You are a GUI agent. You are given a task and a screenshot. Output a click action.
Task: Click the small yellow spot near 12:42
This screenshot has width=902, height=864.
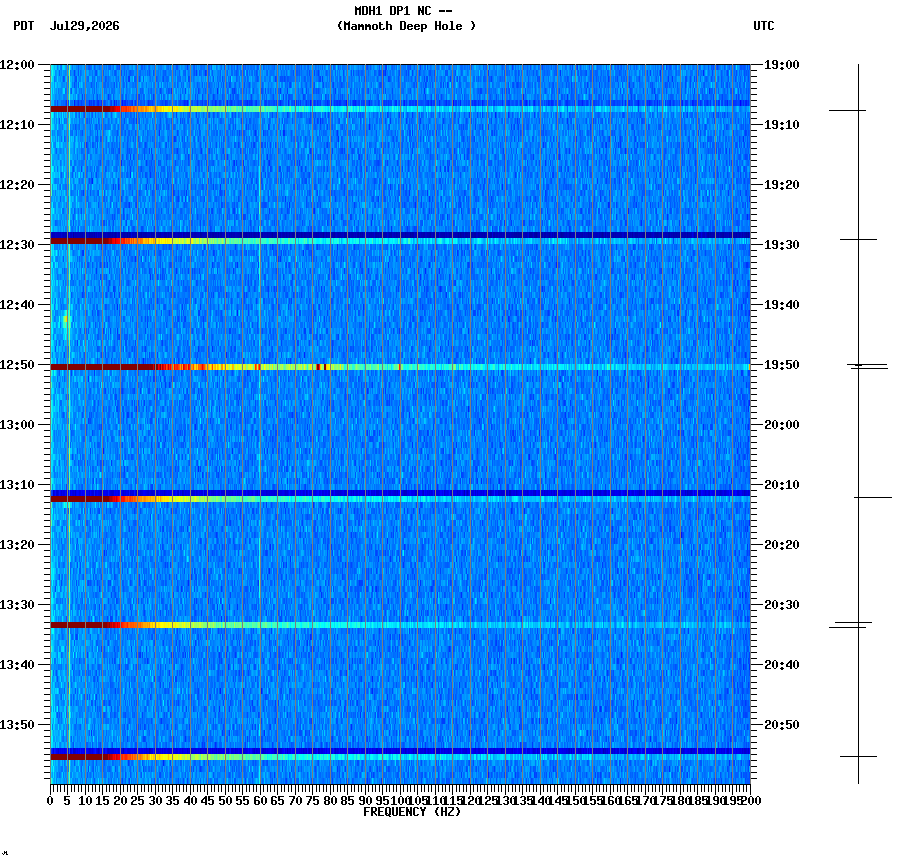pos(66,320)
